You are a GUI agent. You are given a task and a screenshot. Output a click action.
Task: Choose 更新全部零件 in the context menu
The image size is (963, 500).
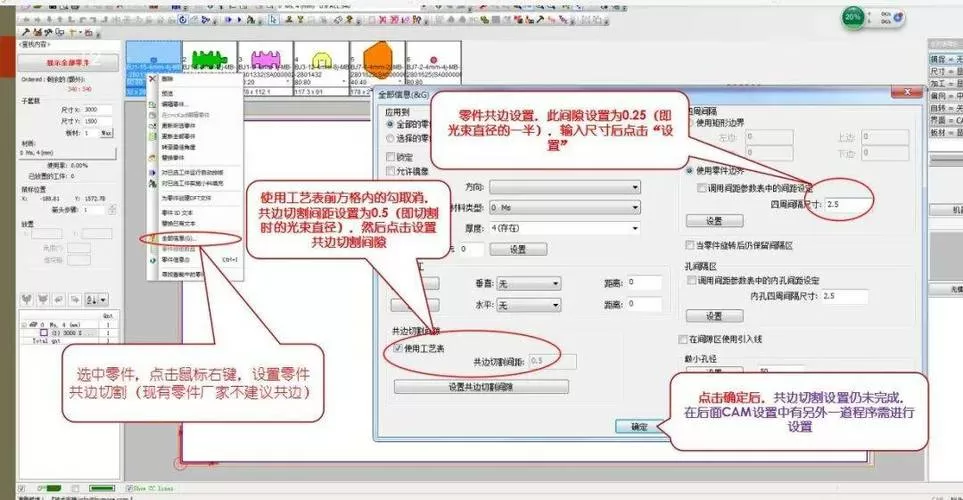[179, 136]
